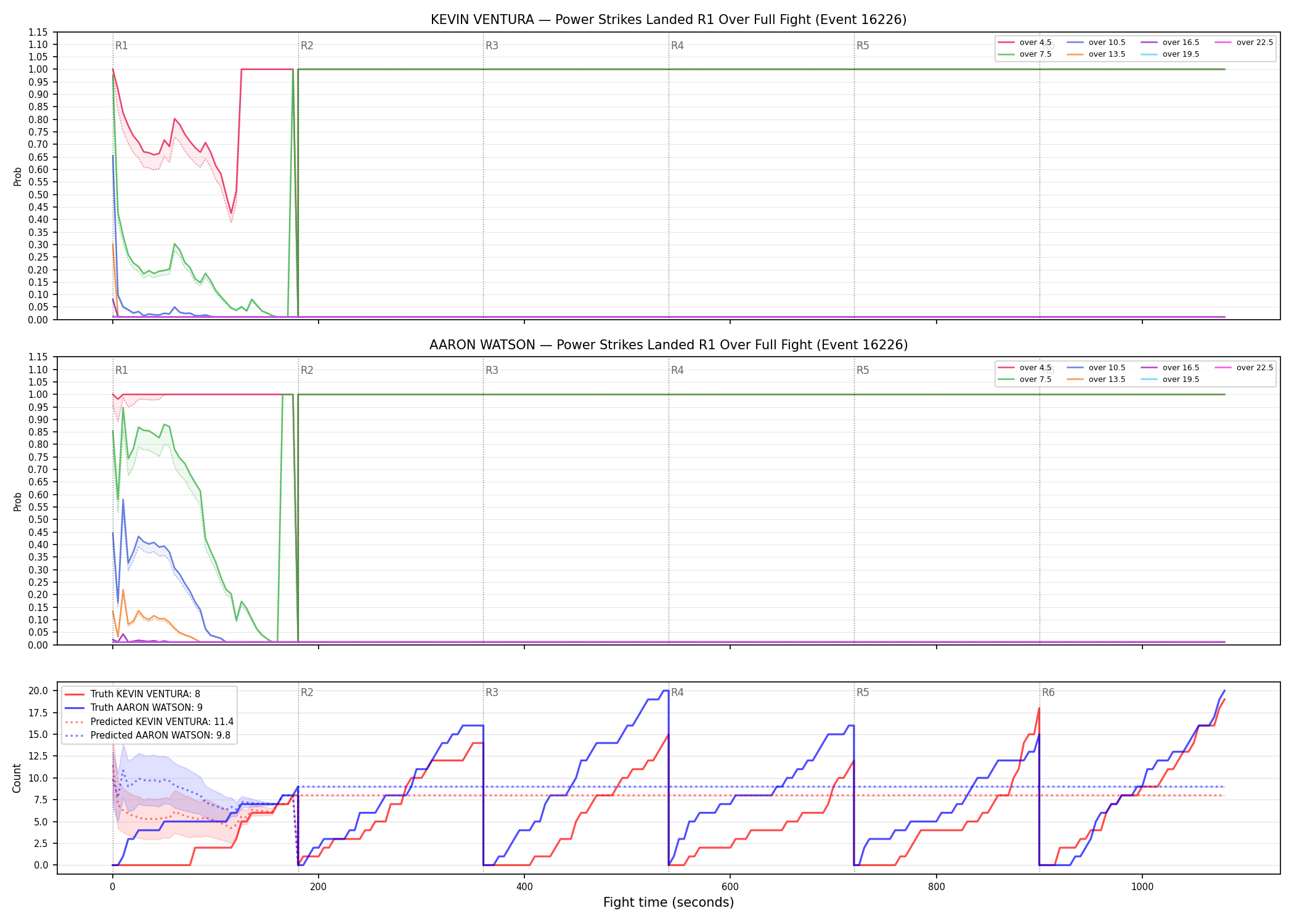
Task: Click 'Predicted KEVIN VENTURA: 11.4' legend entry
Action: point(149,722)
